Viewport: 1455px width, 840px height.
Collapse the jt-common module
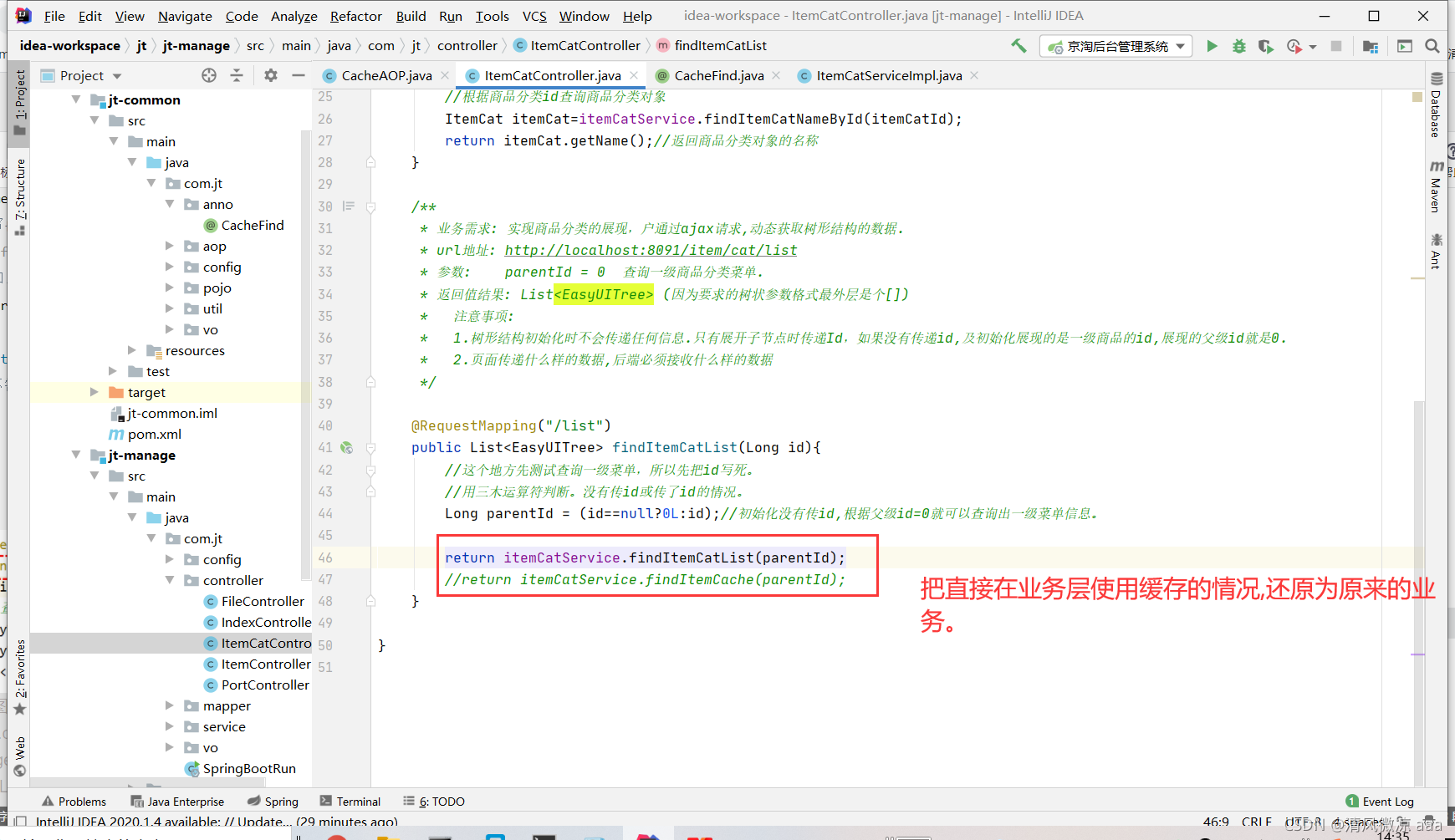76,99
